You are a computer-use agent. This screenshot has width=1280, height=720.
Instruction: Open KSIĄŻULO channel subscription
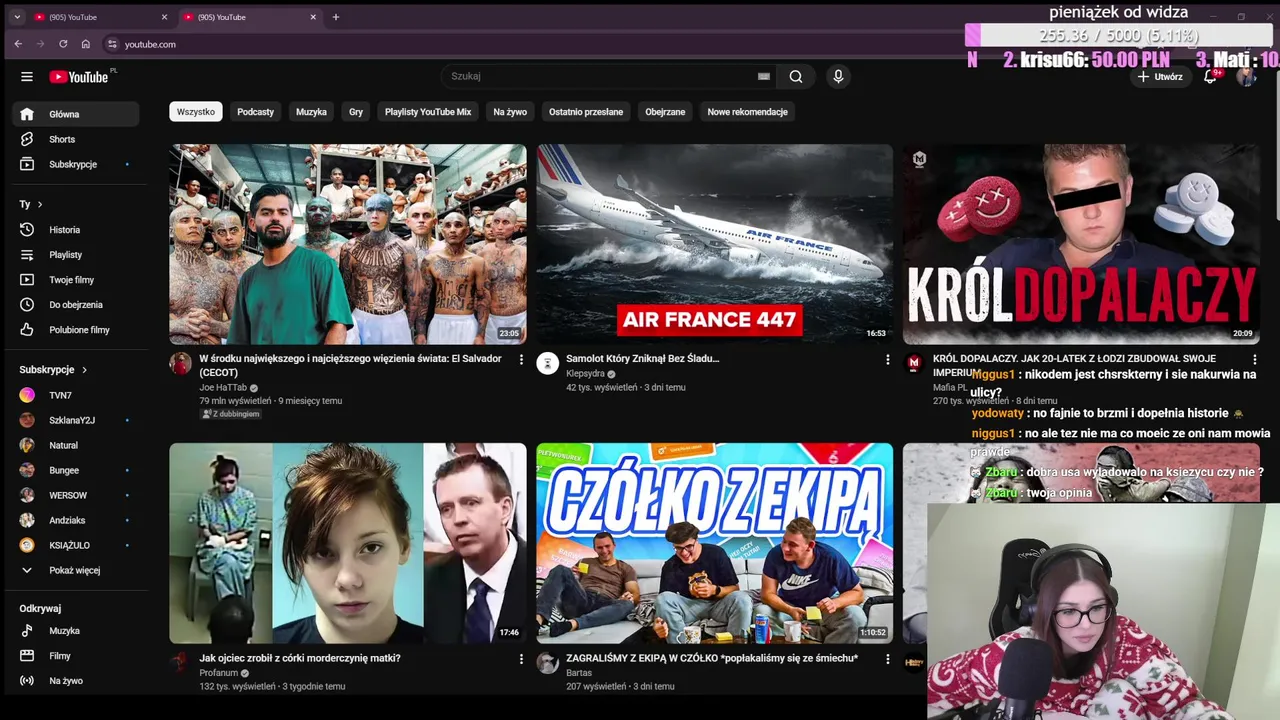(76, 545)
